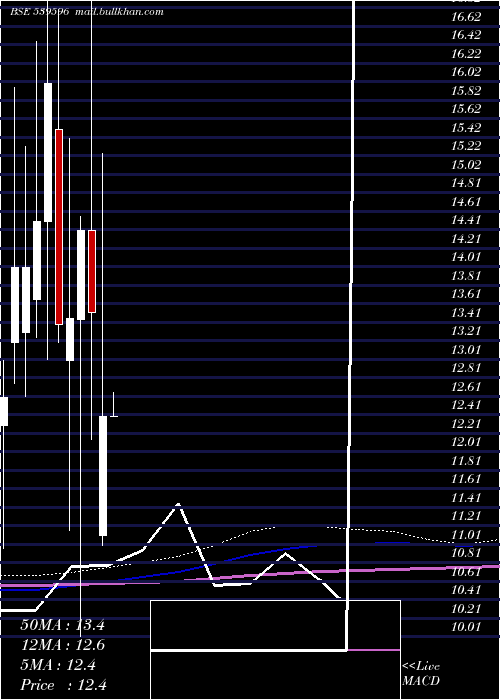The image size is (500, 700).
Task: Click the 13.61 price axis label
Action: (467, 294)
